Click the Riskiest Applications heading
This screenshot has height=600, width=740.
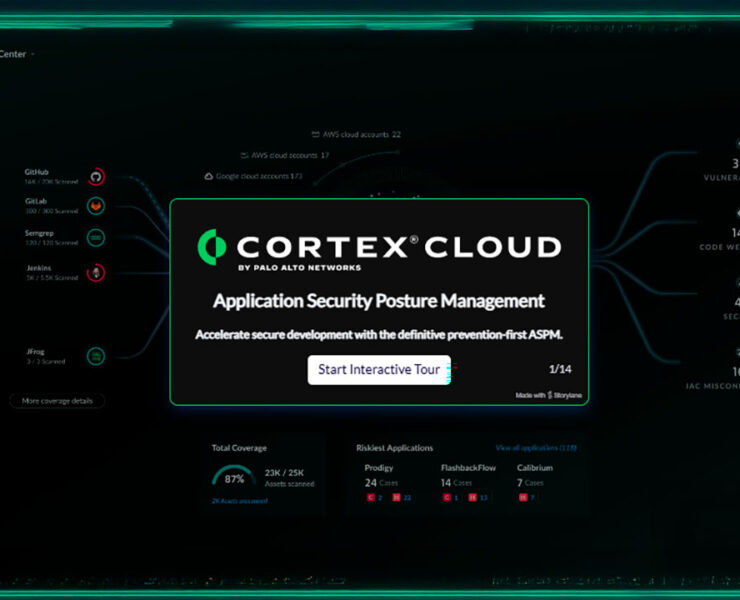pyautogui.click(x=395, y=448)
